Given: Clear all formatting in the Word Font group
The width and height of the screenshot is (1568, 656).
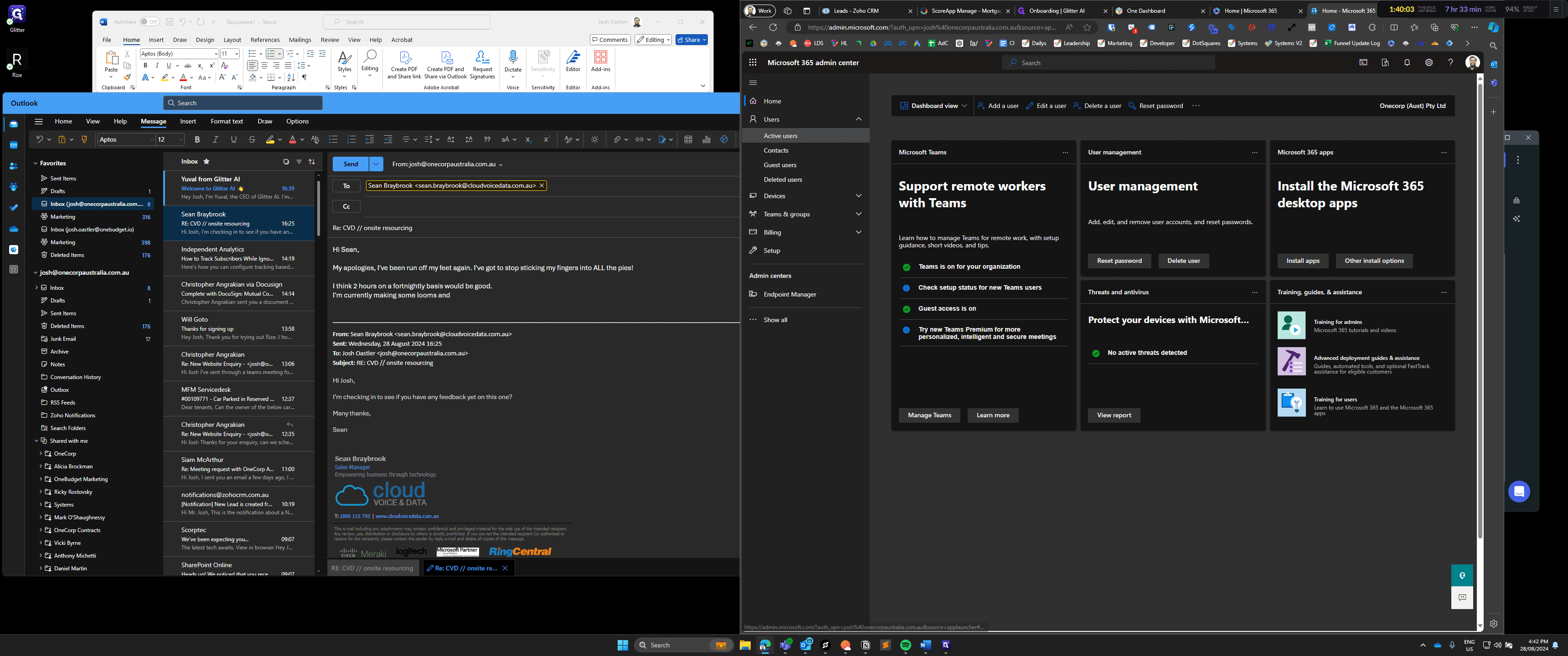Looking at the screenshot, I should point(225,66).
